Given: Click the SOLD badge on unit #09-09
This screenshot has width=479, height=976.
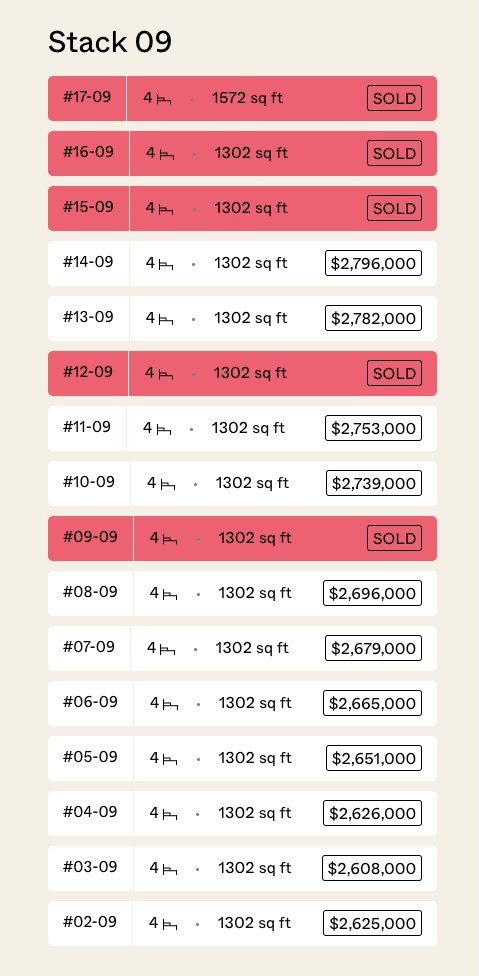Looking at the screenshot, I should (394, 538).
